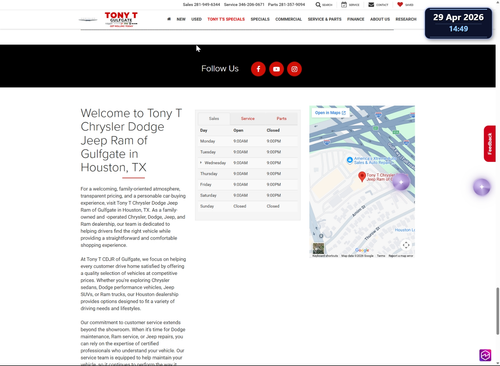Click the map camera controls button
The height and width of the screenshot is (366, 500).
tap(406, 245)
